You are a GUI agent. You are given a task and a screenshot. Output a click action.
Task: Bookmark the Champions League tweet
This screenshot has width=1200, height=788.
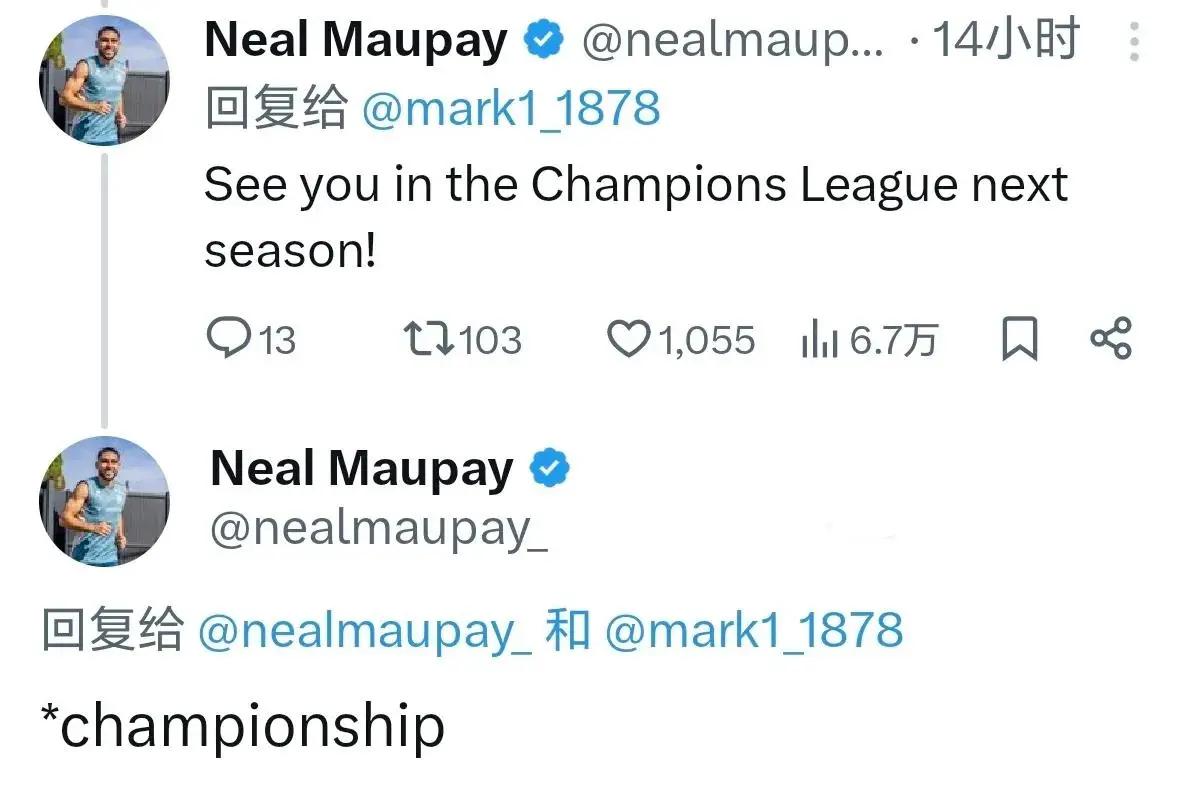pos(1019,340)
